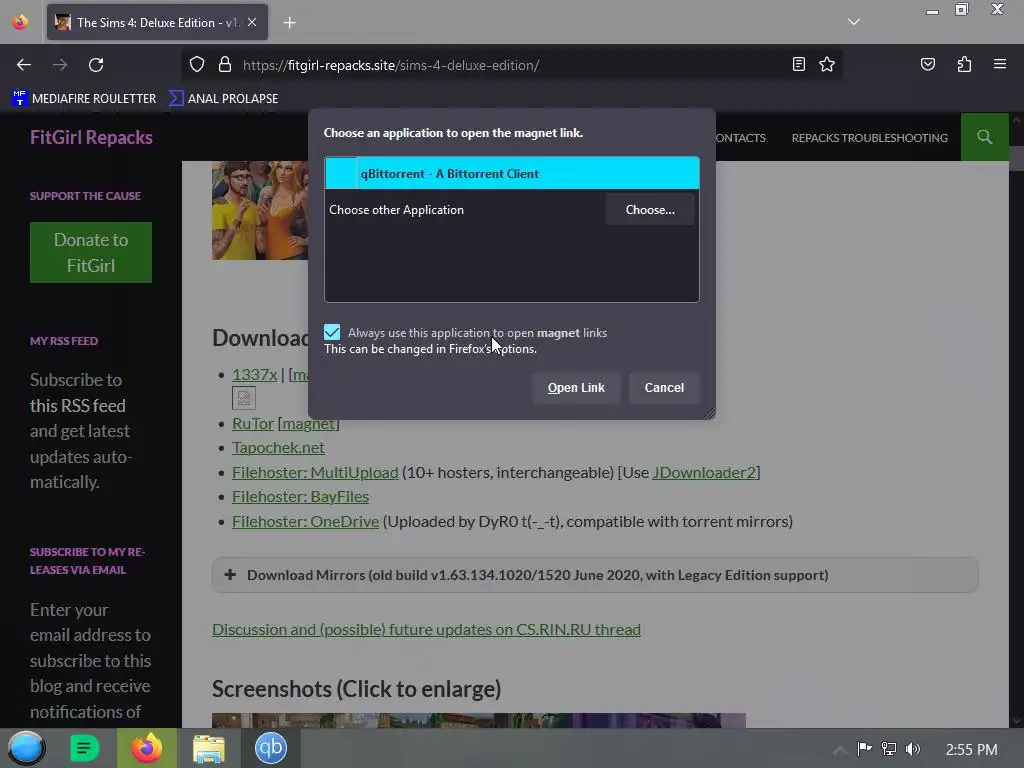Screen dimensions: 1024x768
Task: Select qBittorrent - A Bittorrent Client entry
Action: (512, 173)
